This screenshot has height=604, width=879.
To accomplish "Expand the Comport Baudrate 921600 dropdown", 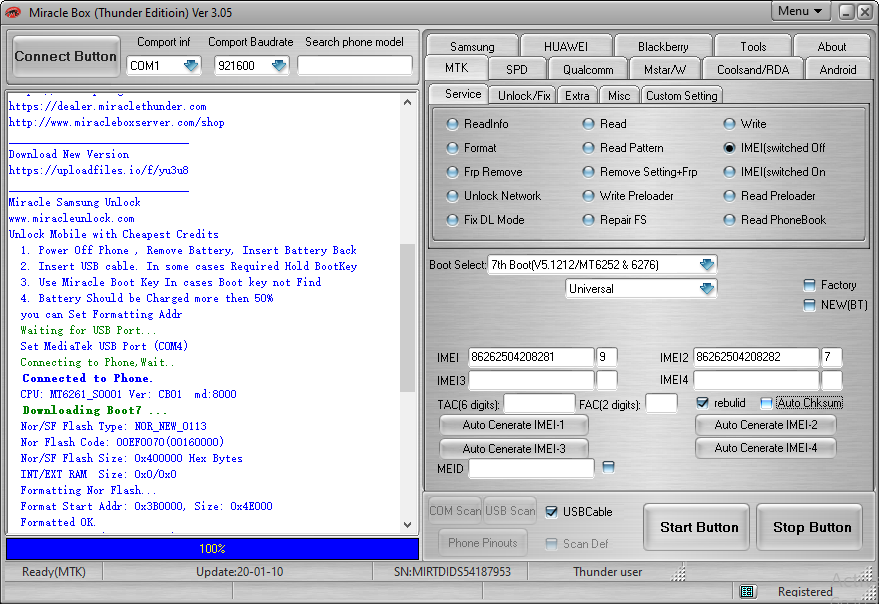I will click(279, 66).
